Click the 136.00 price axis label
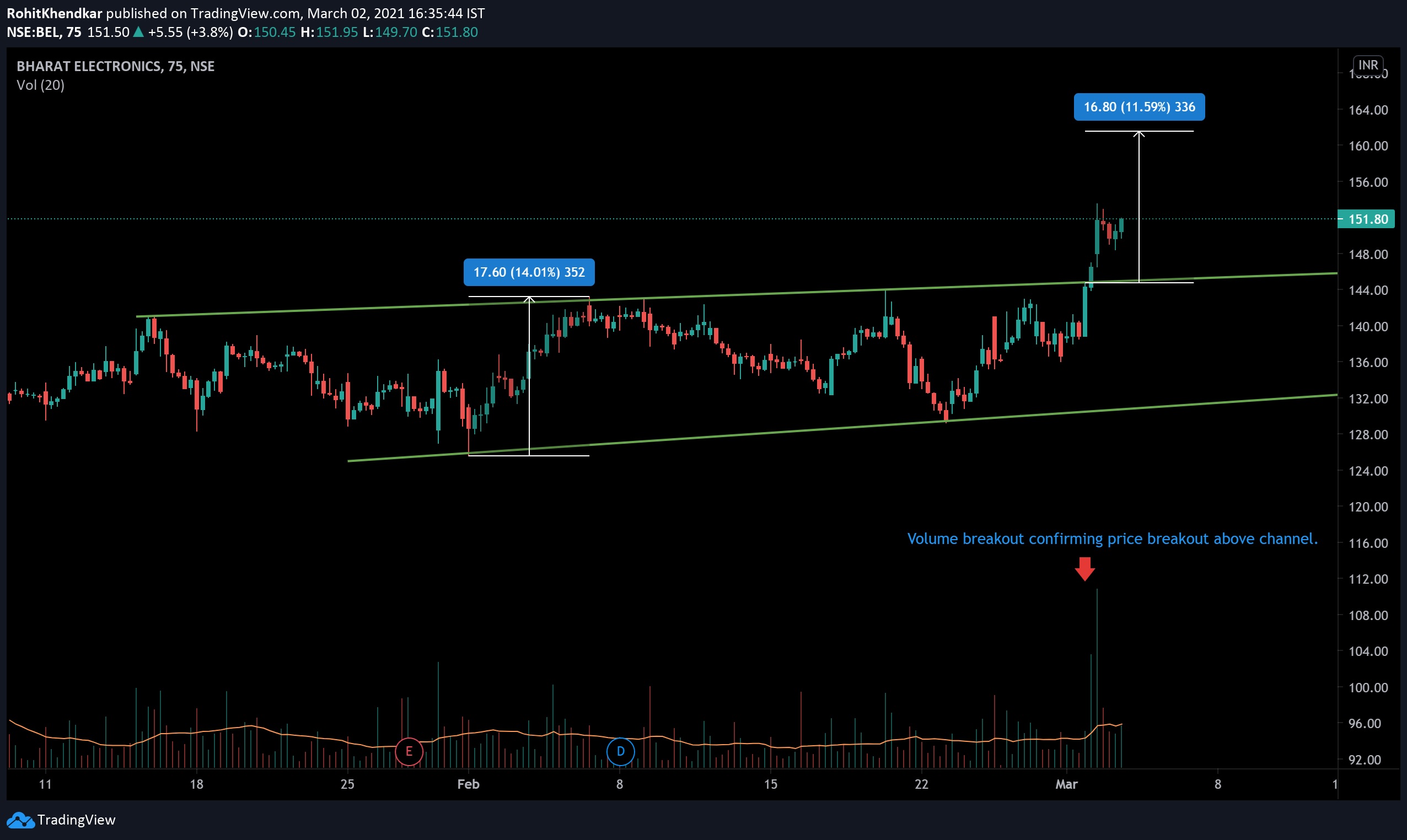 pyautogui.click(x=1368, y=362)
